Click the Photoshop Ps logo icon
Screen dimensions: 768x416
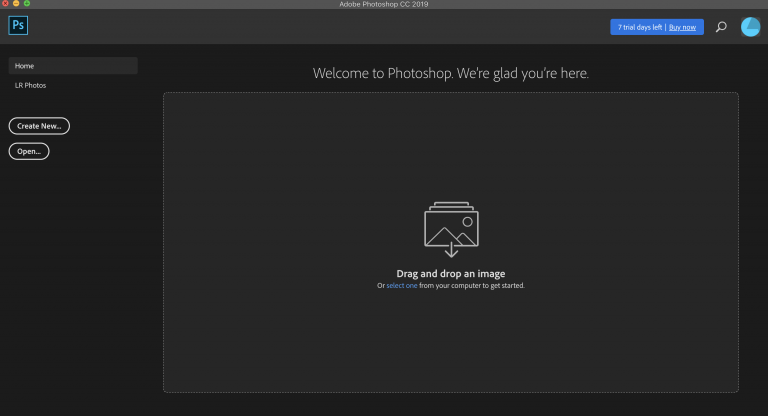(18, 25)
